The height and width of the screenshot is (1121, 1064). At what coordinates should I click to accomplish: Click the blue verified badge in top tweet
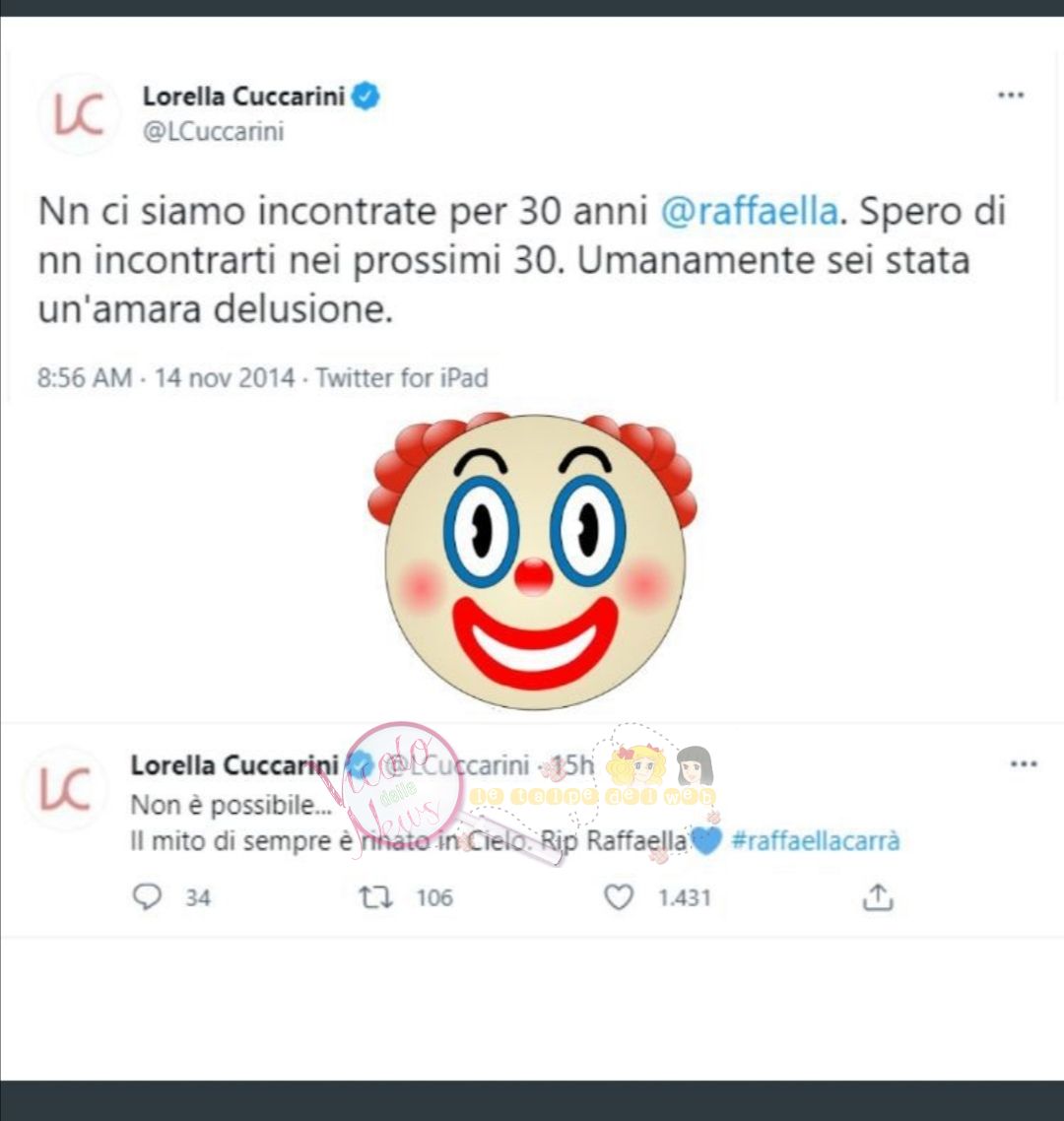[x=366, y=96]
